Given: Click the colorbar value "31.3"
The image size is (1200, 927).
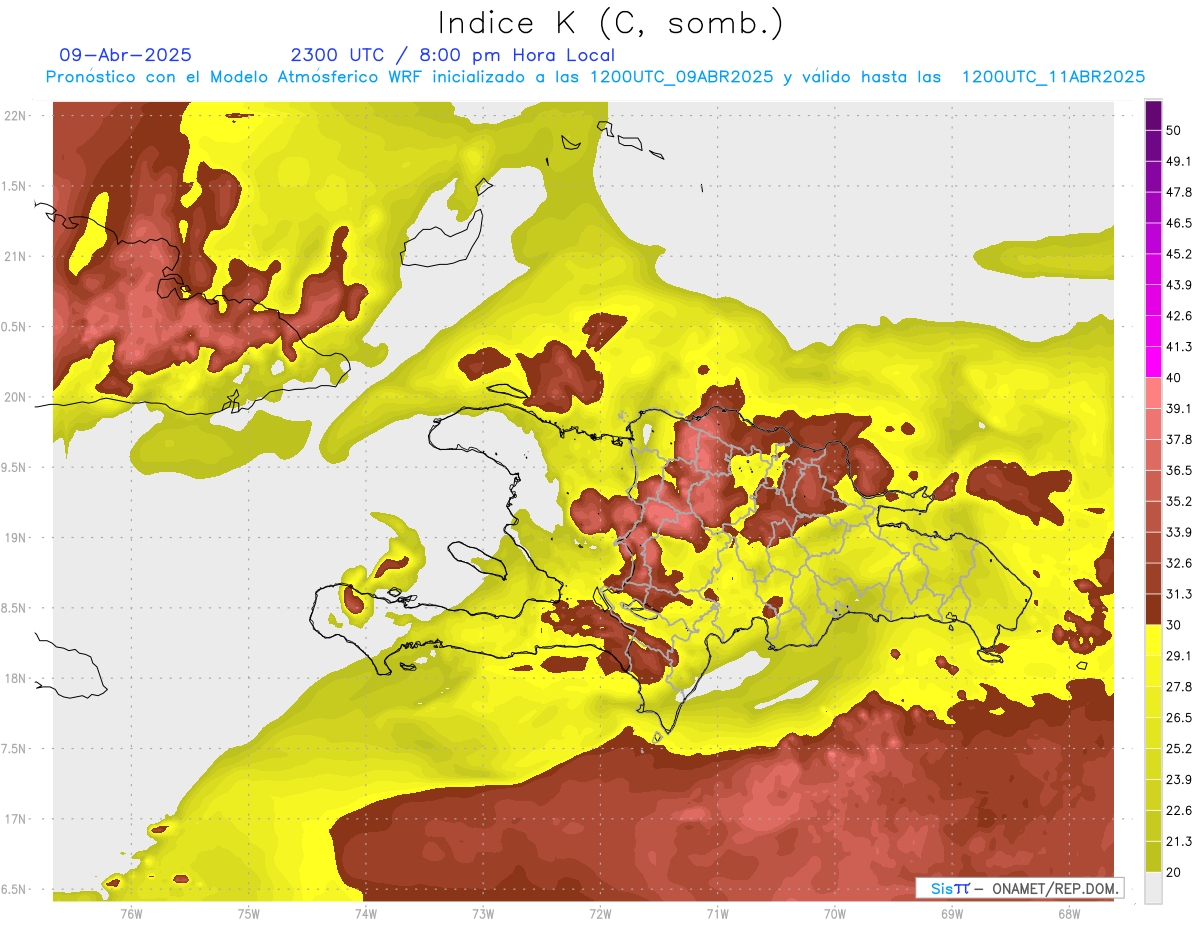Looking at the screenshot, I should point(1179,594).
